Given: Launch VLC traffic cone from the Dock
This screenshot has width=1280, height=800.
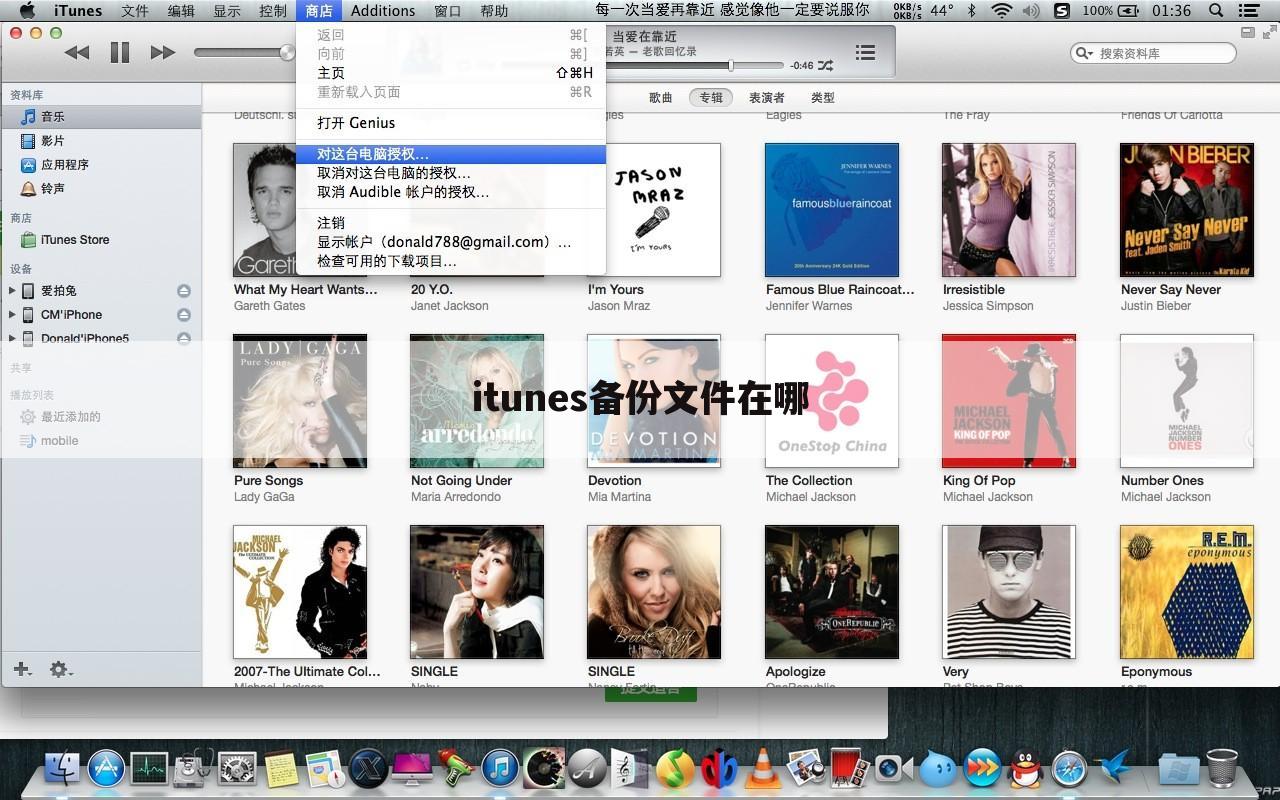Looking at the screenshot, I should (763, 768).
